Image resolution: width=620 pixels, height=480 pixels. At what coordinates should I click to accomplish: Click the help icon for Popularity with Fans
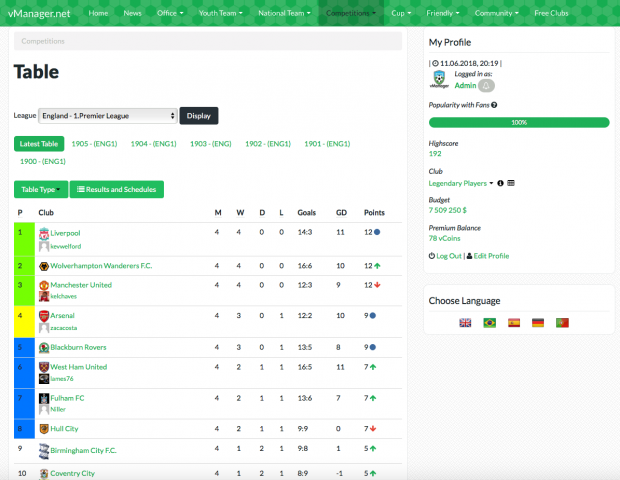[494, 105]
